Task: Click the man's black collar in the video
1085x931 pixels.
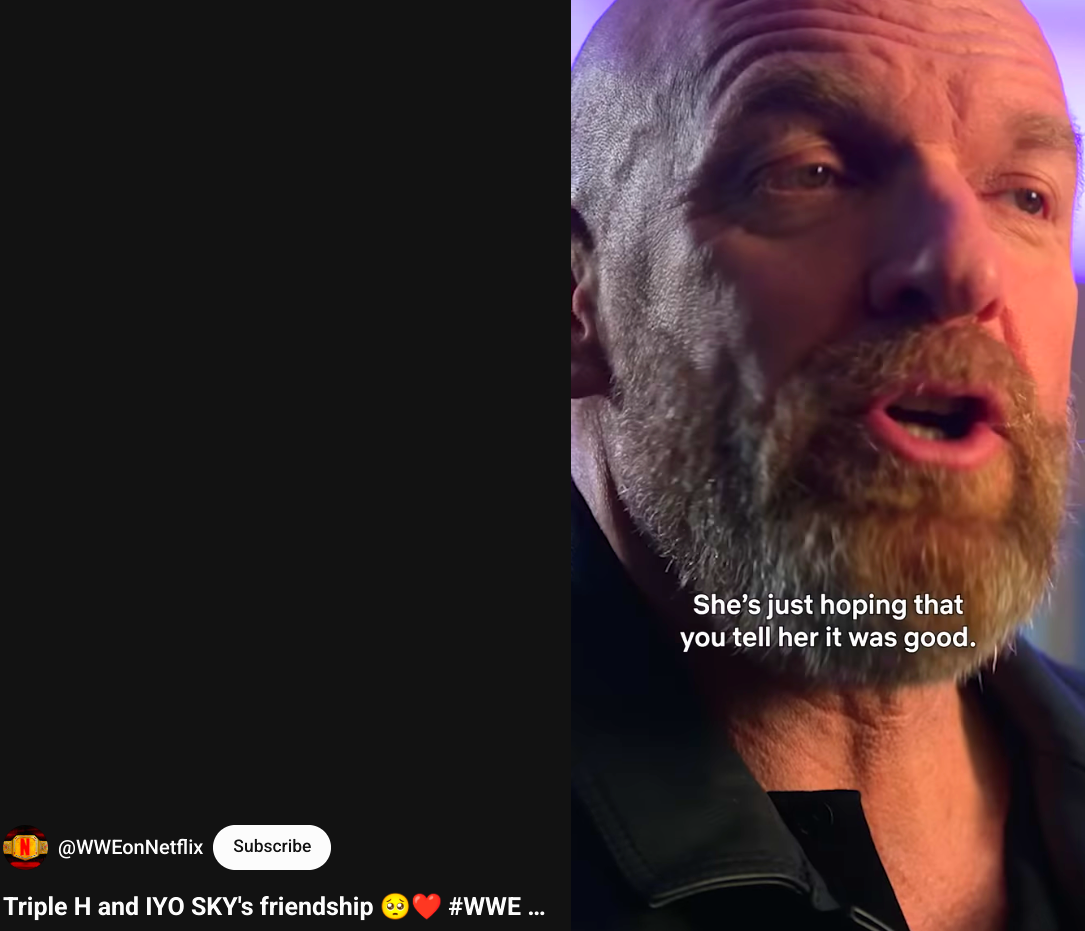Action: [x=692, y=831]
